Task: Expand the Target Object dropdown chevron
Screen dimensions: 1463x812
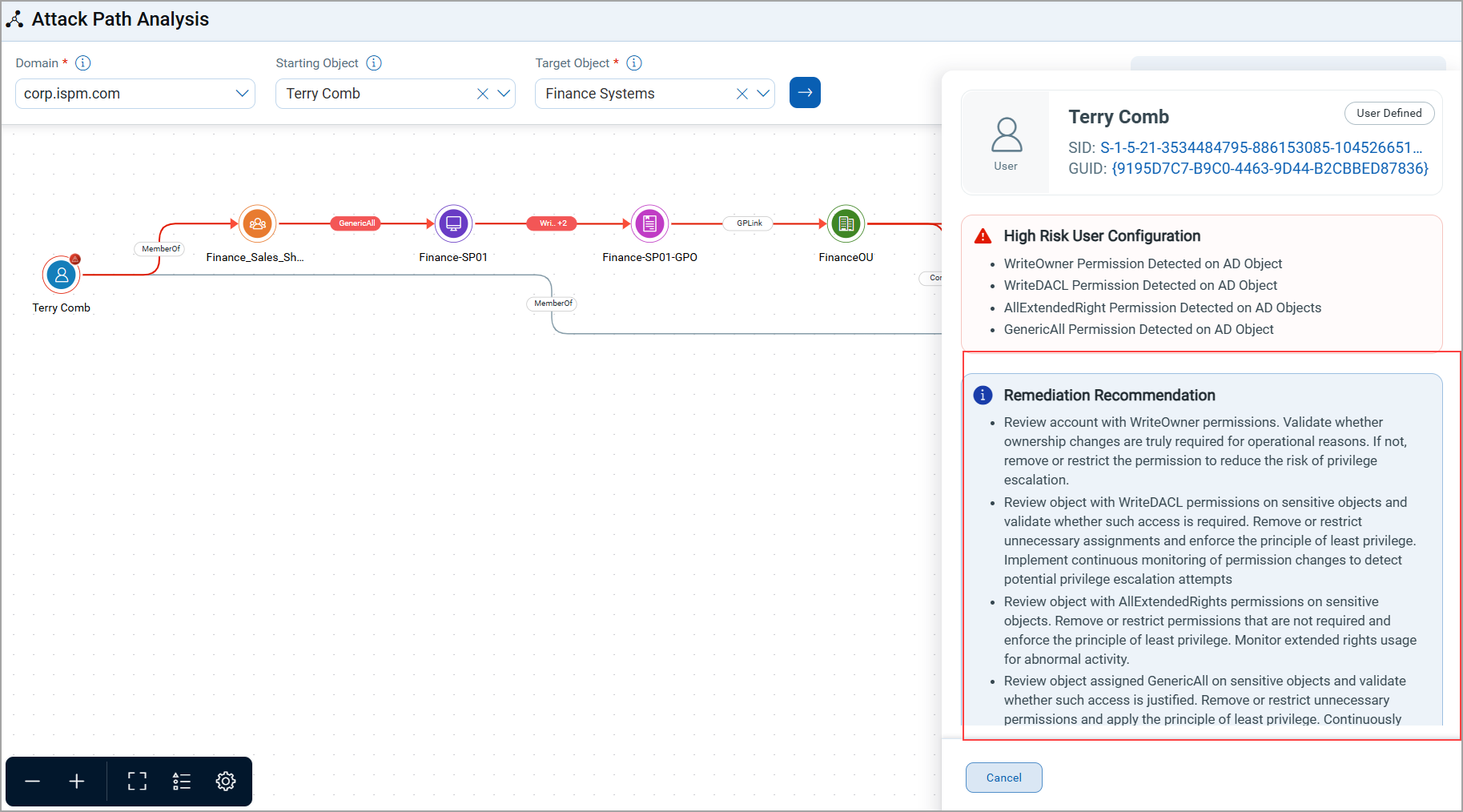Action: pyautogui.click(x=763, y=94)
